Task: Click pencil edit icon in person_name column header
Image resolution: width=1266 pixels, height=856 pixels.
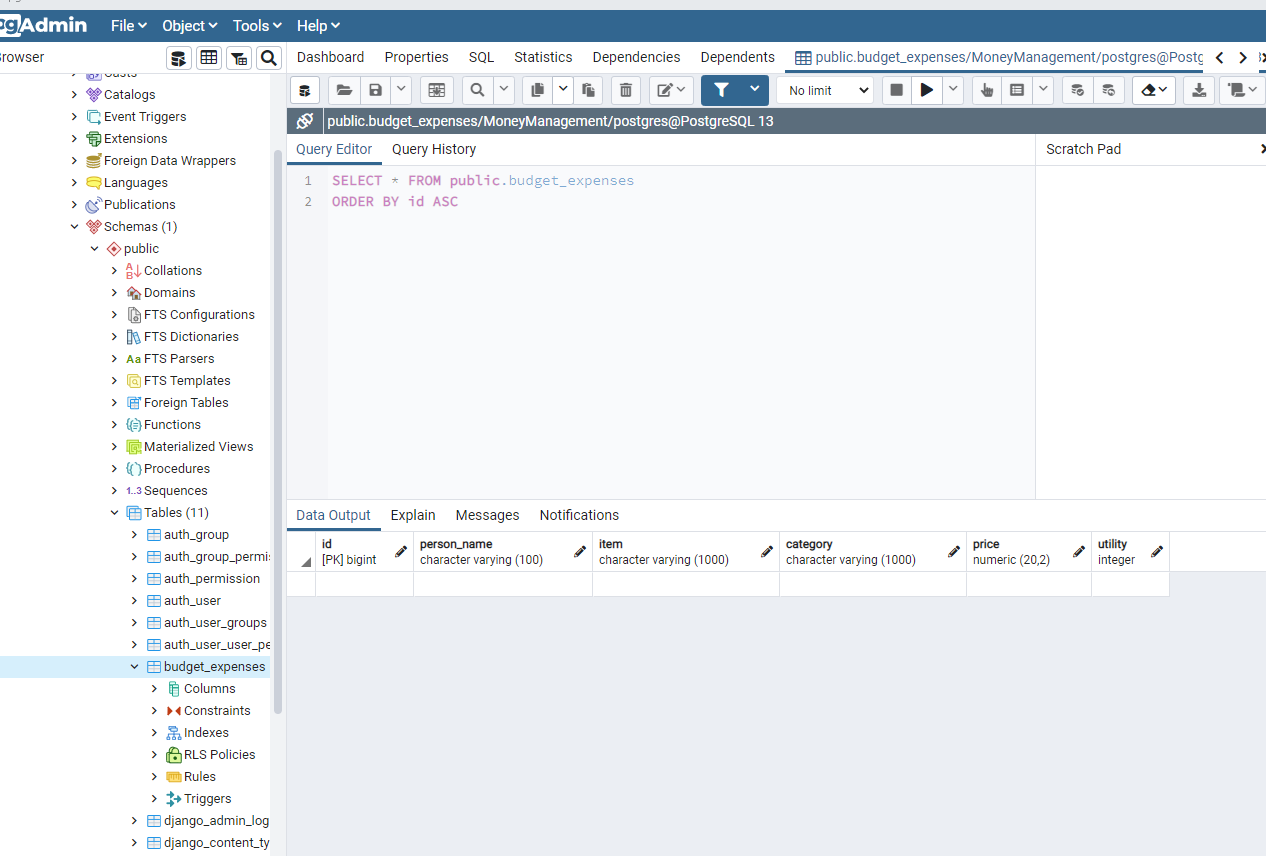Action: pyautogui.click(x=579, y=551)
